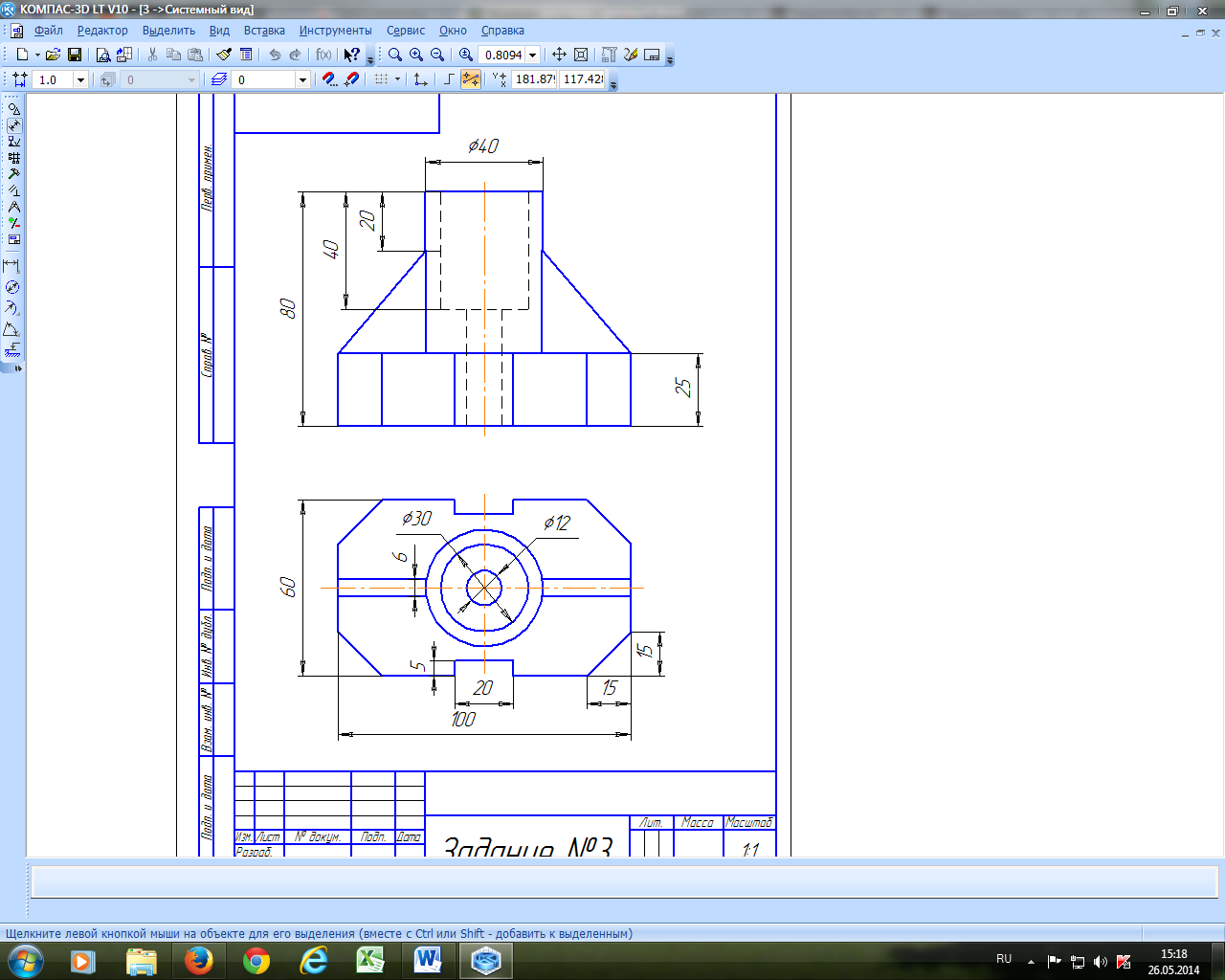Screen dimensions: 1225x980
Task: Select Radial dimension tool
Action: pyautogui.click(x=11, y=308)
